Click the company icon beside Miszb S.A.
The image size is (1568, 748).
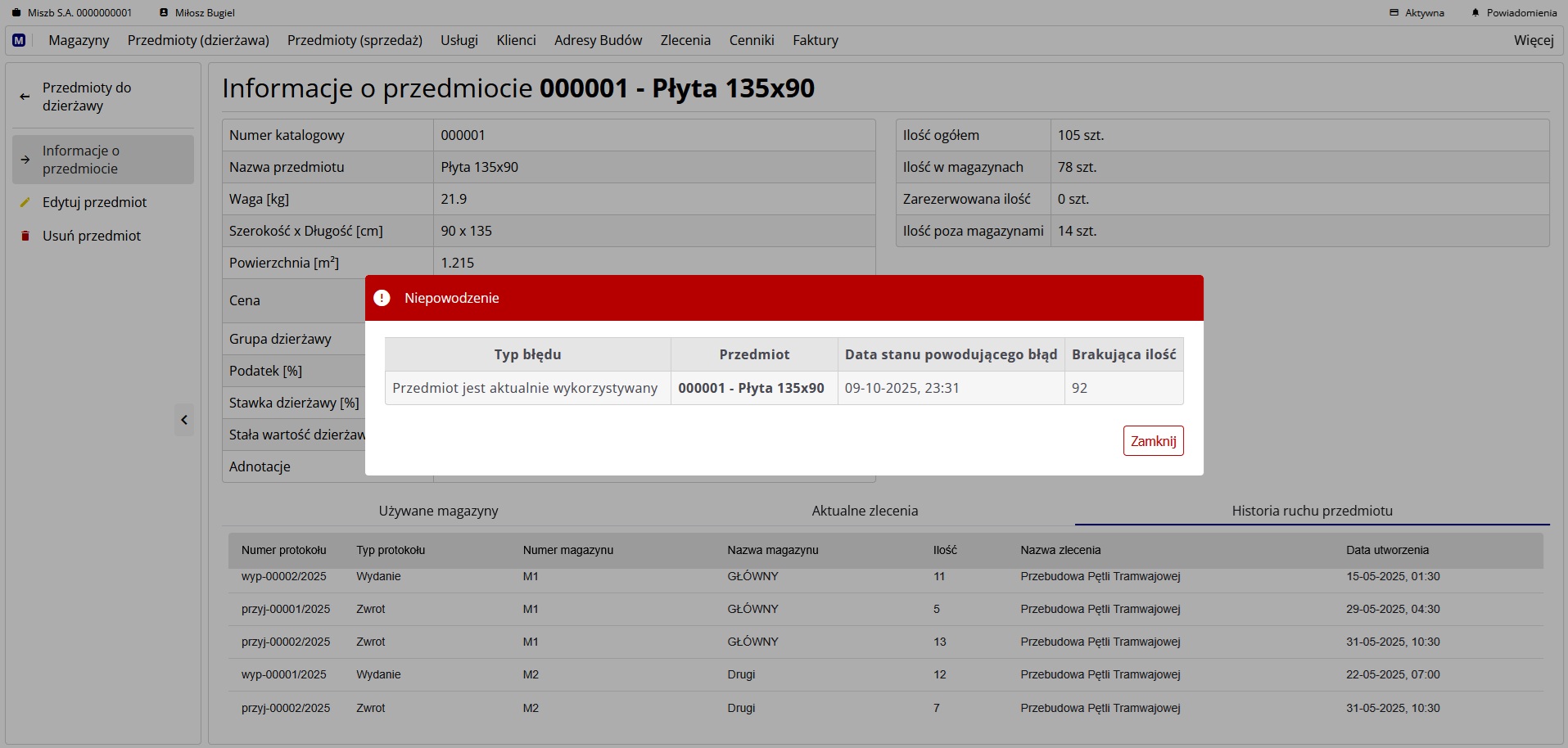pos(16,13)
